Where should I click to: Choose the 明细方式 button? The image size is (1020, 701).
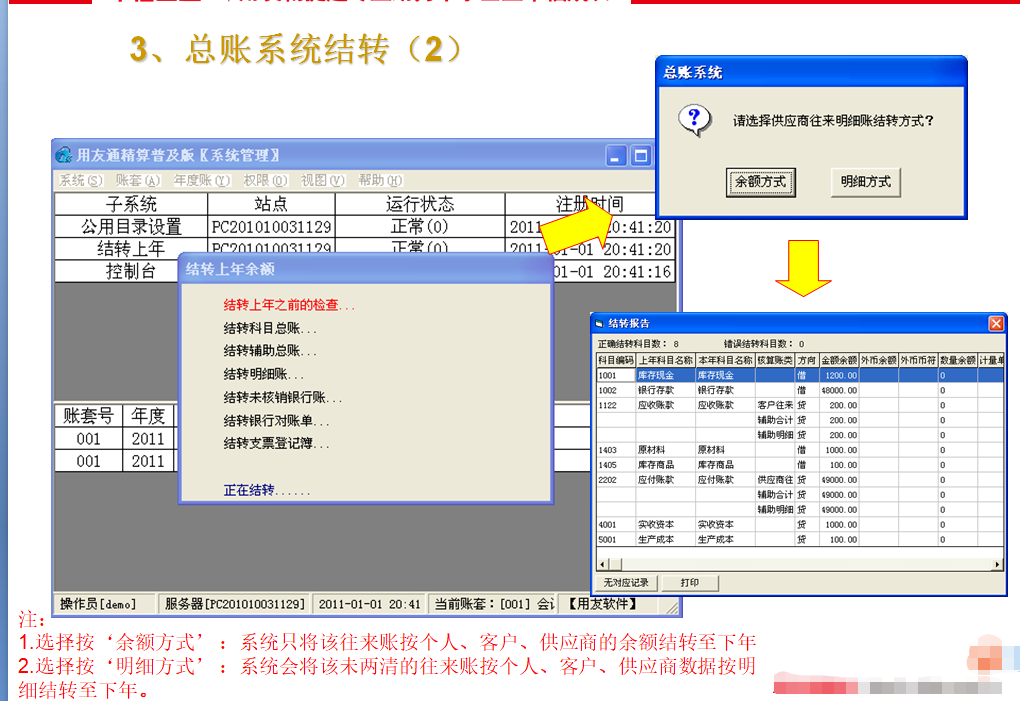pyautogui.click(x=866, y=182)
